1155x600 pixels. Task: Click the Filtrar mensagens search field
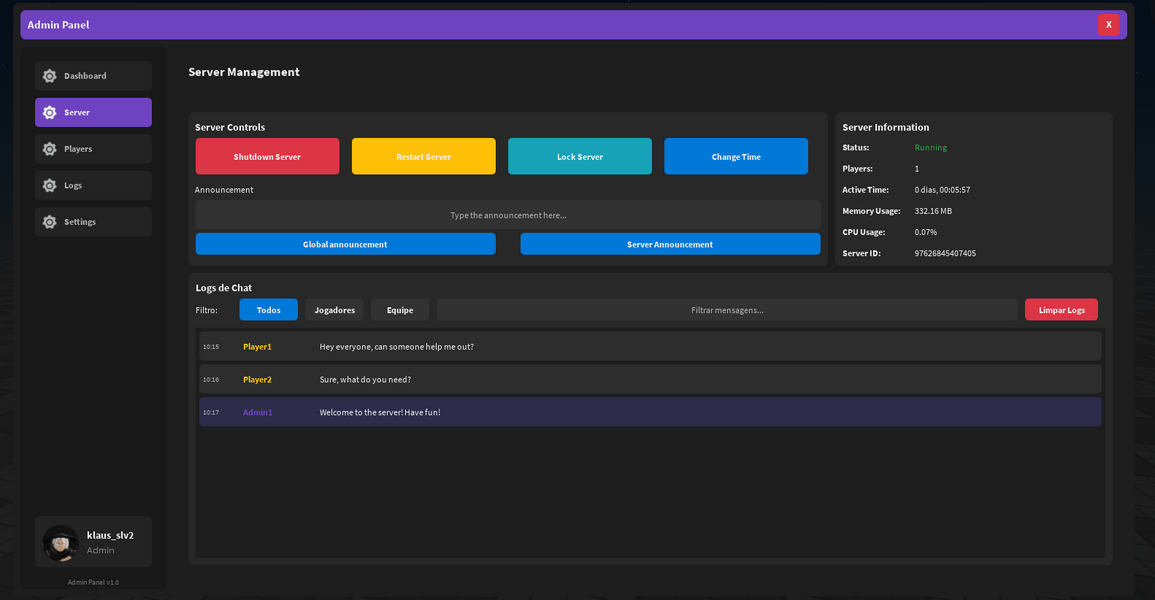(x=727, y=309)
